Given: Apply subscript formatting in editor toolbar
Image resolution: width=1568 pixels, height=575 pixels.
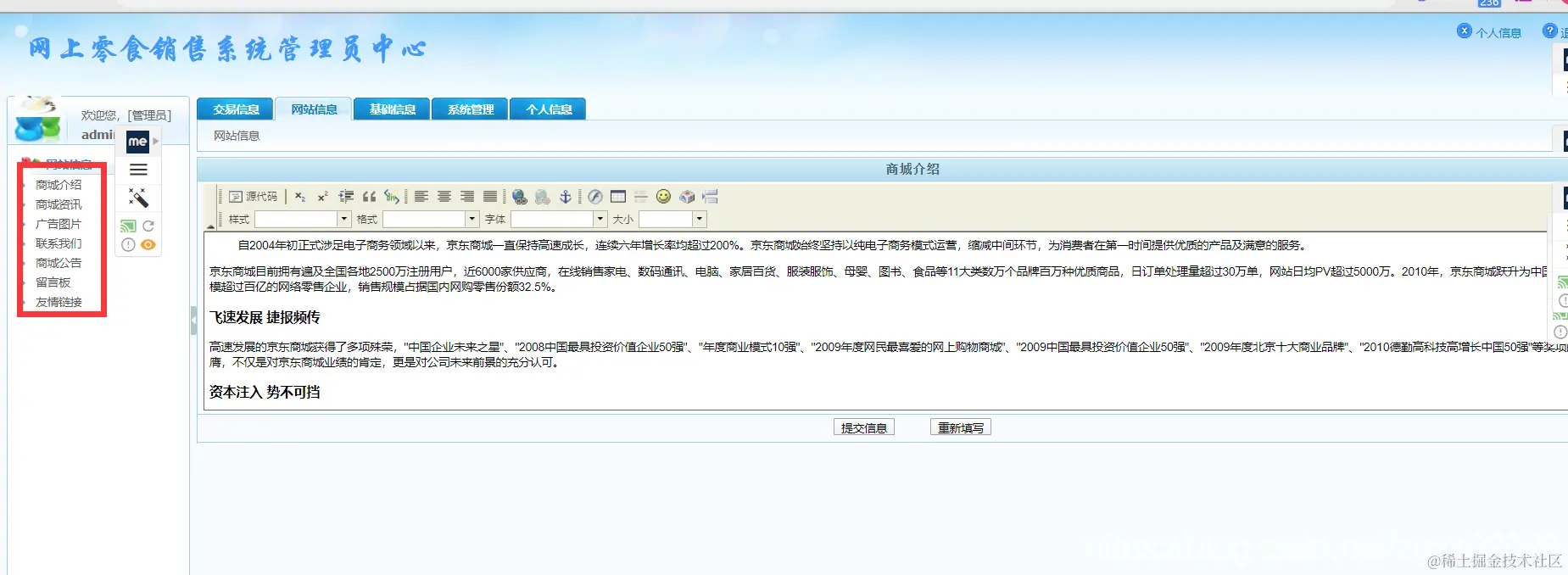Looking at the screenshot, I should (x=300, y=197).
